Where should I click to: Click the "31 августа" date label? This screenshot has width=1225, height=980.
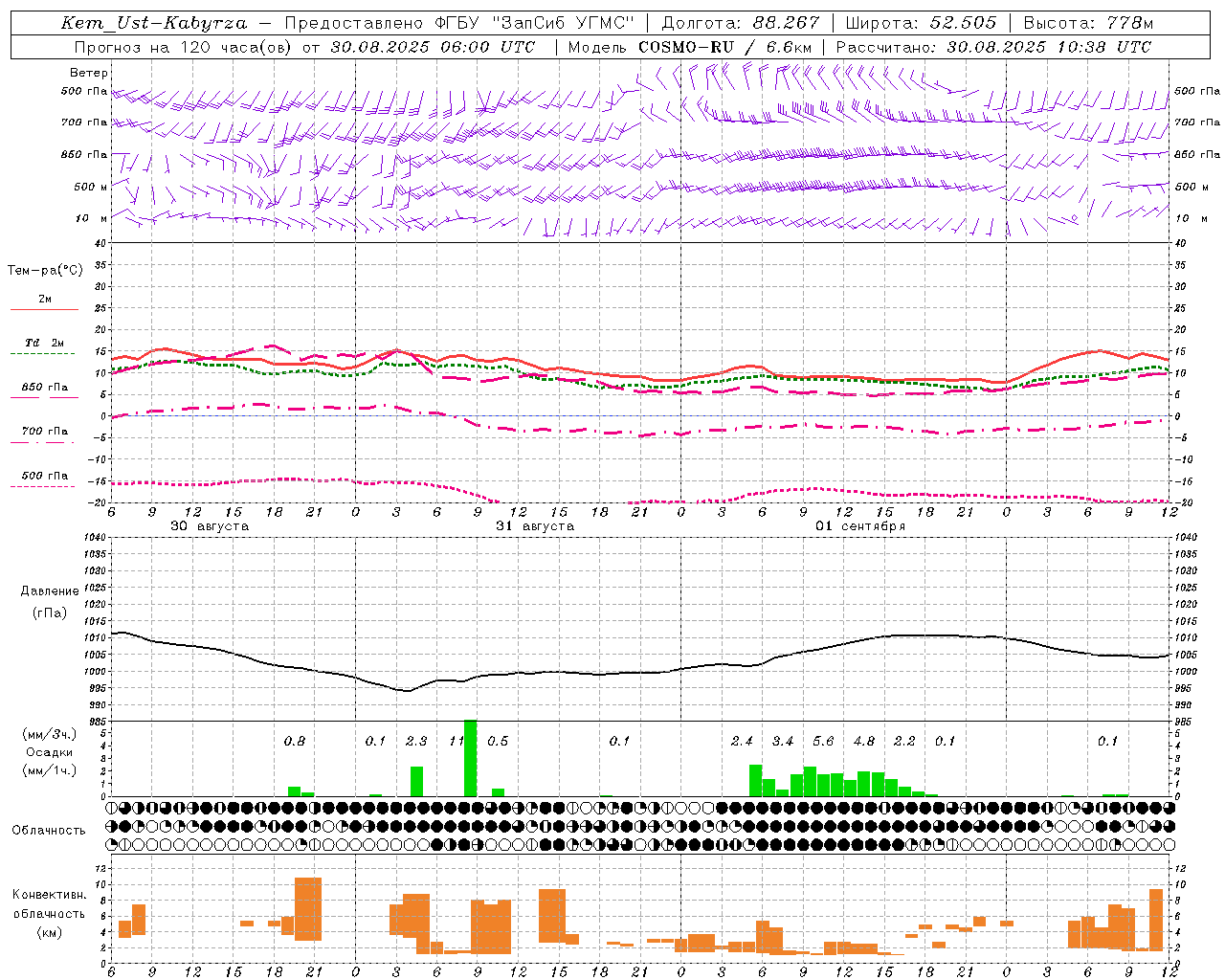[x=535, y=526]
